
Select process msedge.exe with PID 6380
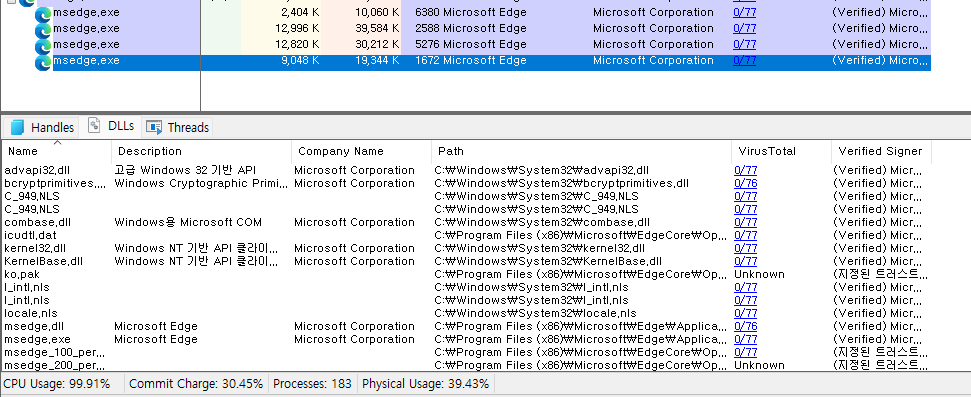(x=86, y=12)
